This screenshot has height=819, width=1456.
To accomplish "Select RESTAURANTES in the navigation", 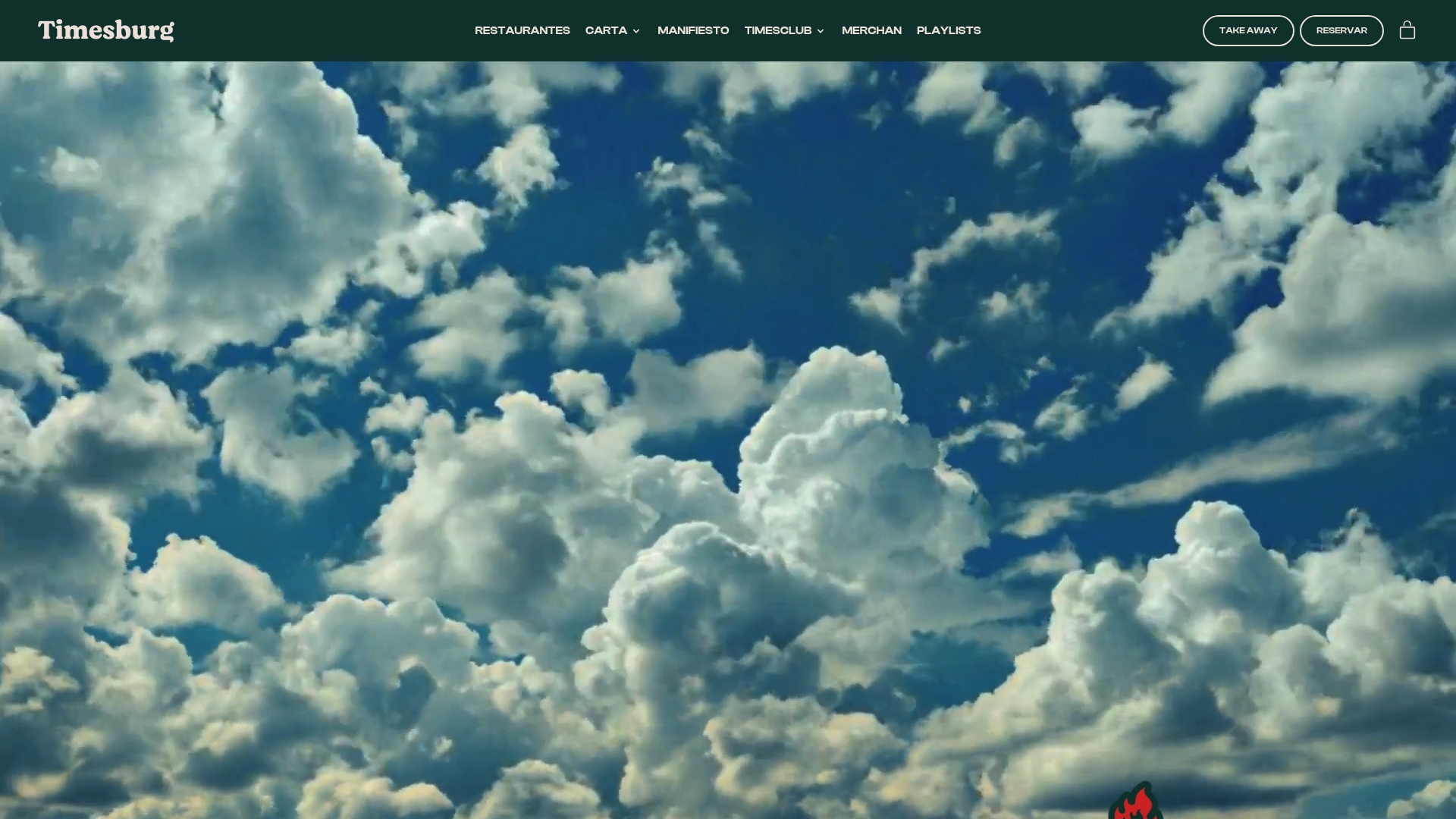I will click(x=522, y=30).
